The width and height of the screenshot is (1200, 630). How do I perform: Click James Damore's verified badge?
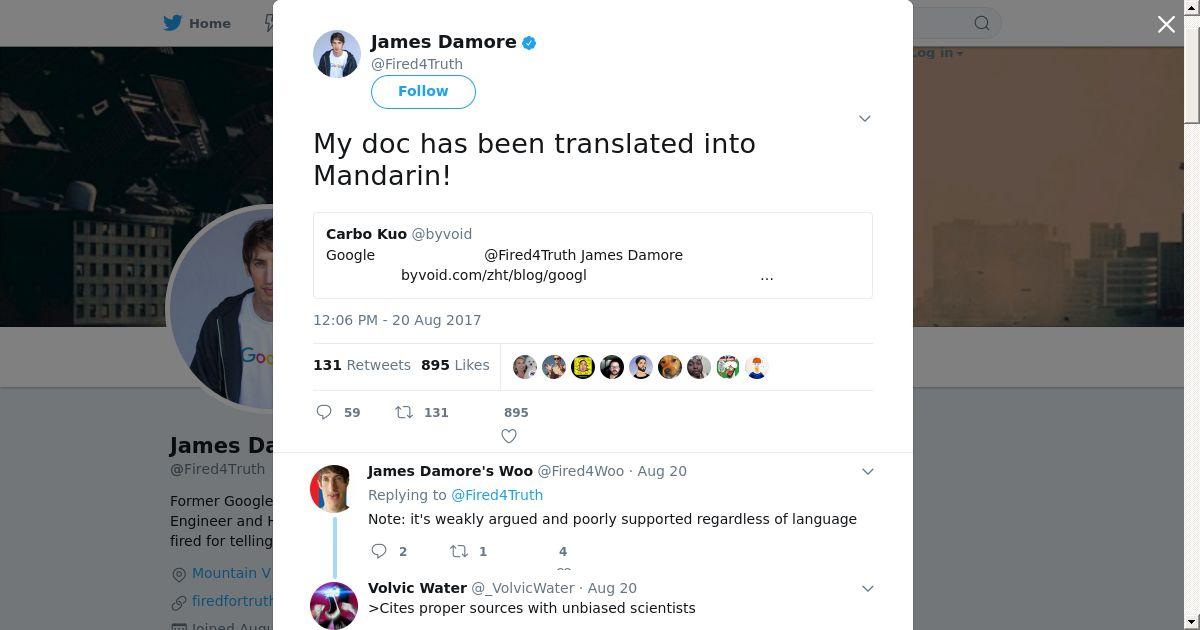(529, 42)
